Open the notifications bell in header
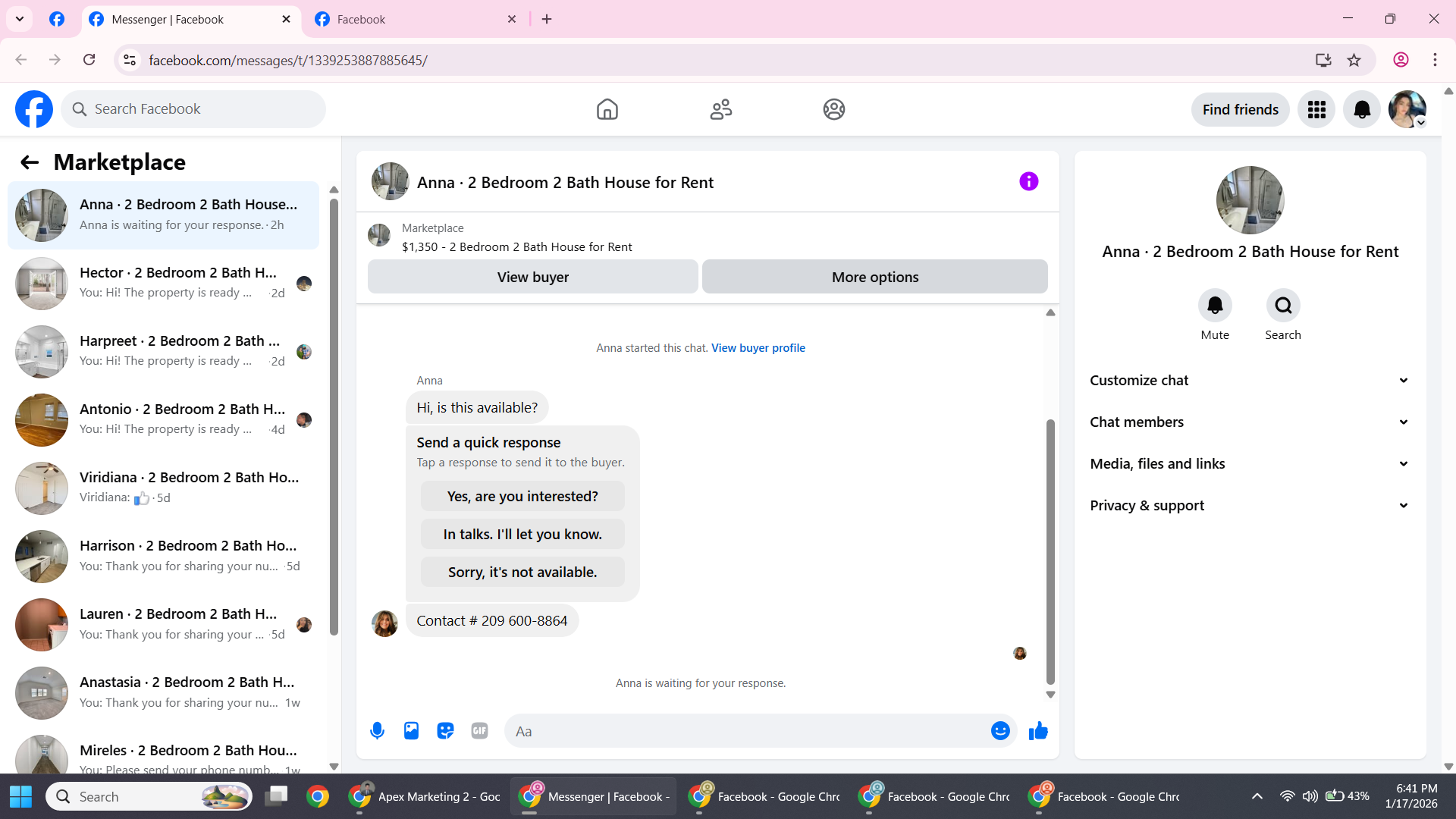 (1362, 110)
